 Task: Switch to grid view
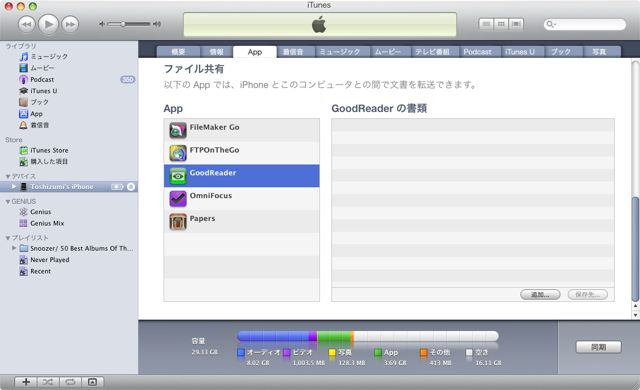click(501, 24)
